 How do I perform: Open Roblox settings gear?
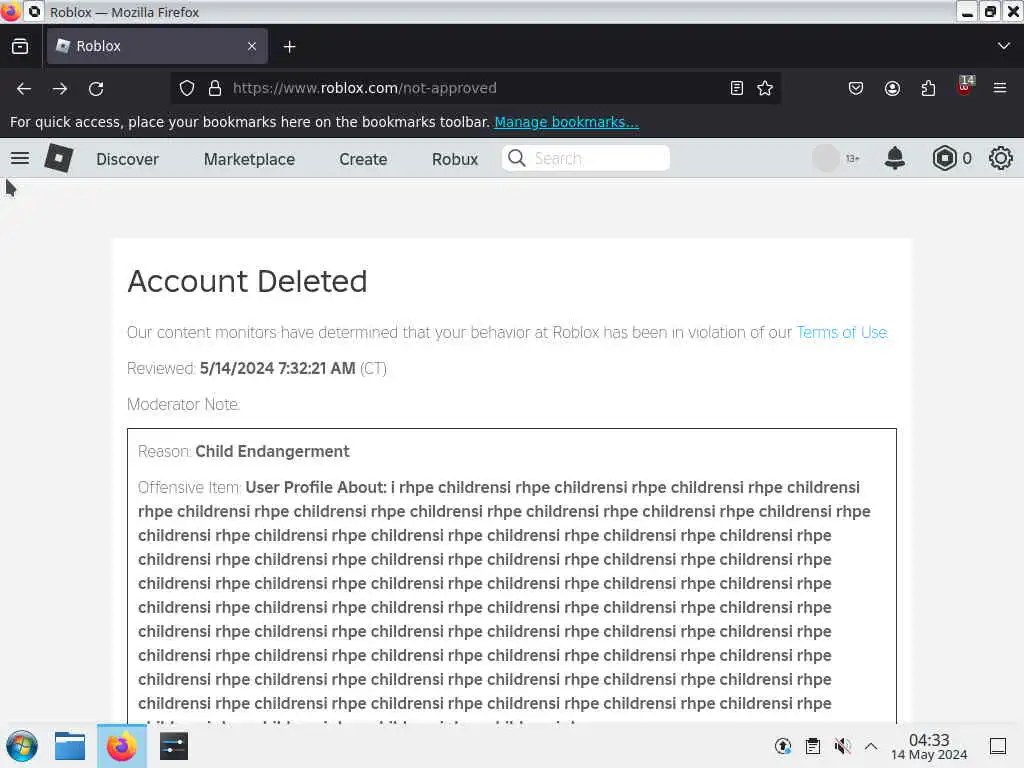pyautogui.click(x=1000, y=158)
